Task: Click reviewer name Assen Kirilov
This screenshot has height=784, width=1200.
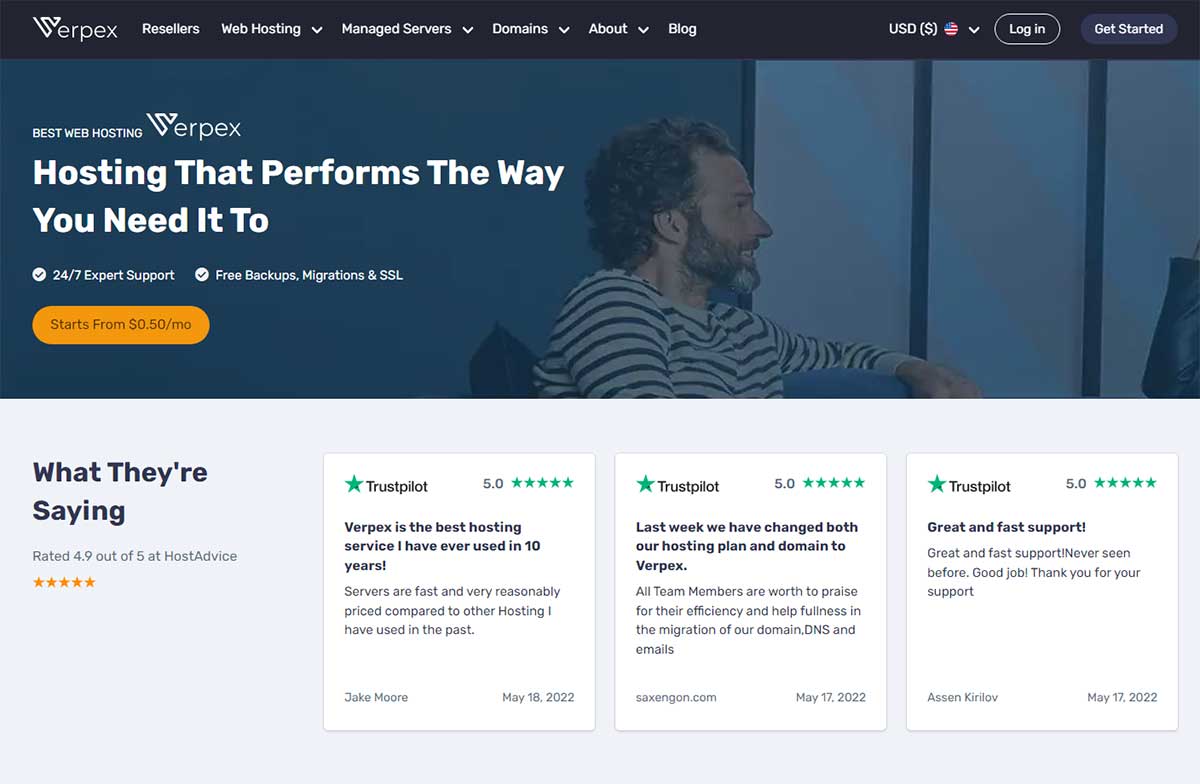Action: [x=962, y=697]
